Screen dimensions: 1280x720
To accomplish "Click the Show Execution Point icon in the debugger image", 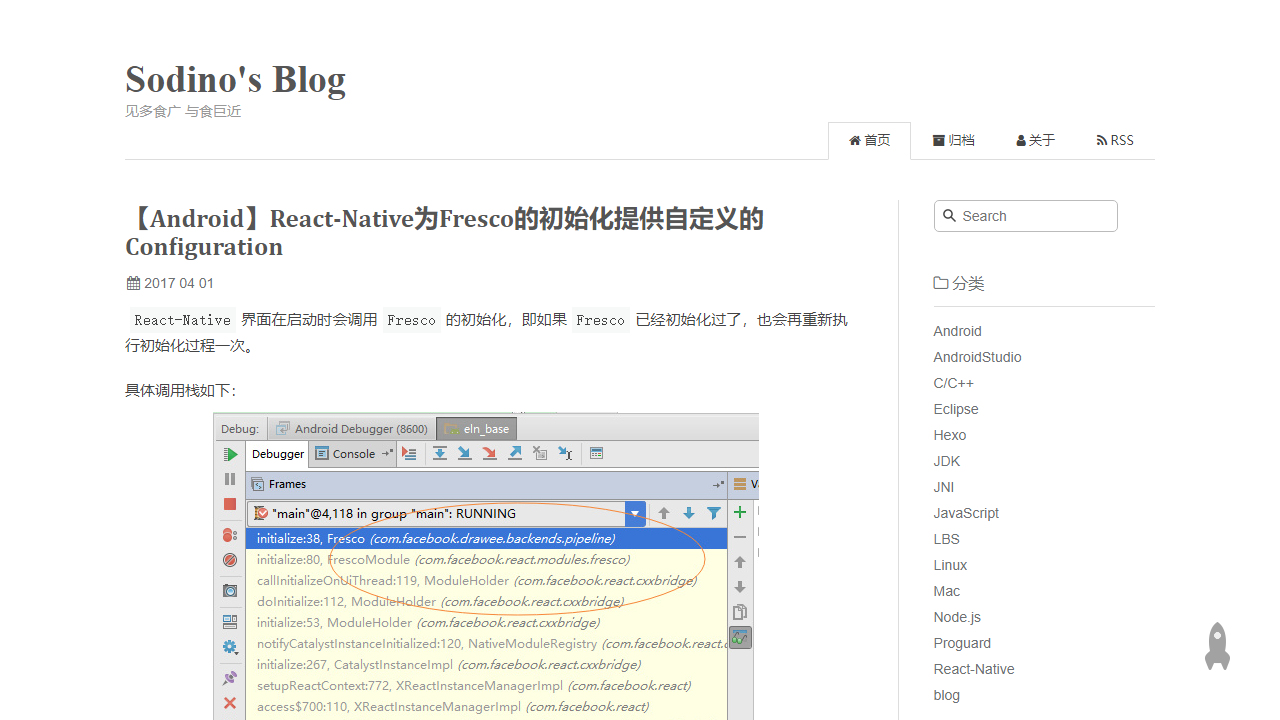I will point(409,453).
